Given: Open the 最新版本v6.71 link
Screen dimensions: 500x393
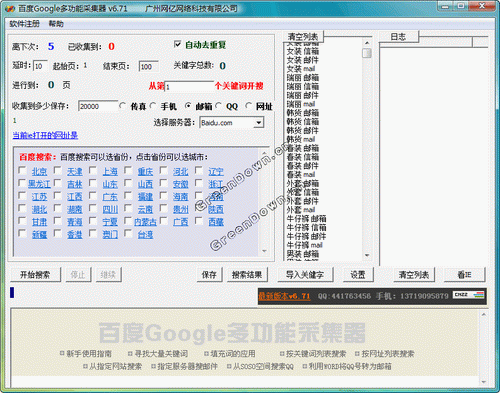Looking at the screenshot, I should pos(284,296).
